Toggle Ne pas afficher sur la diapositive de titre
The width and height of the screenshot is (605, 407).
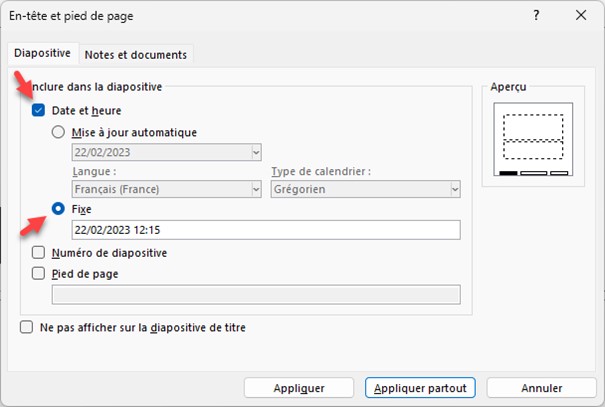[26, 327]
